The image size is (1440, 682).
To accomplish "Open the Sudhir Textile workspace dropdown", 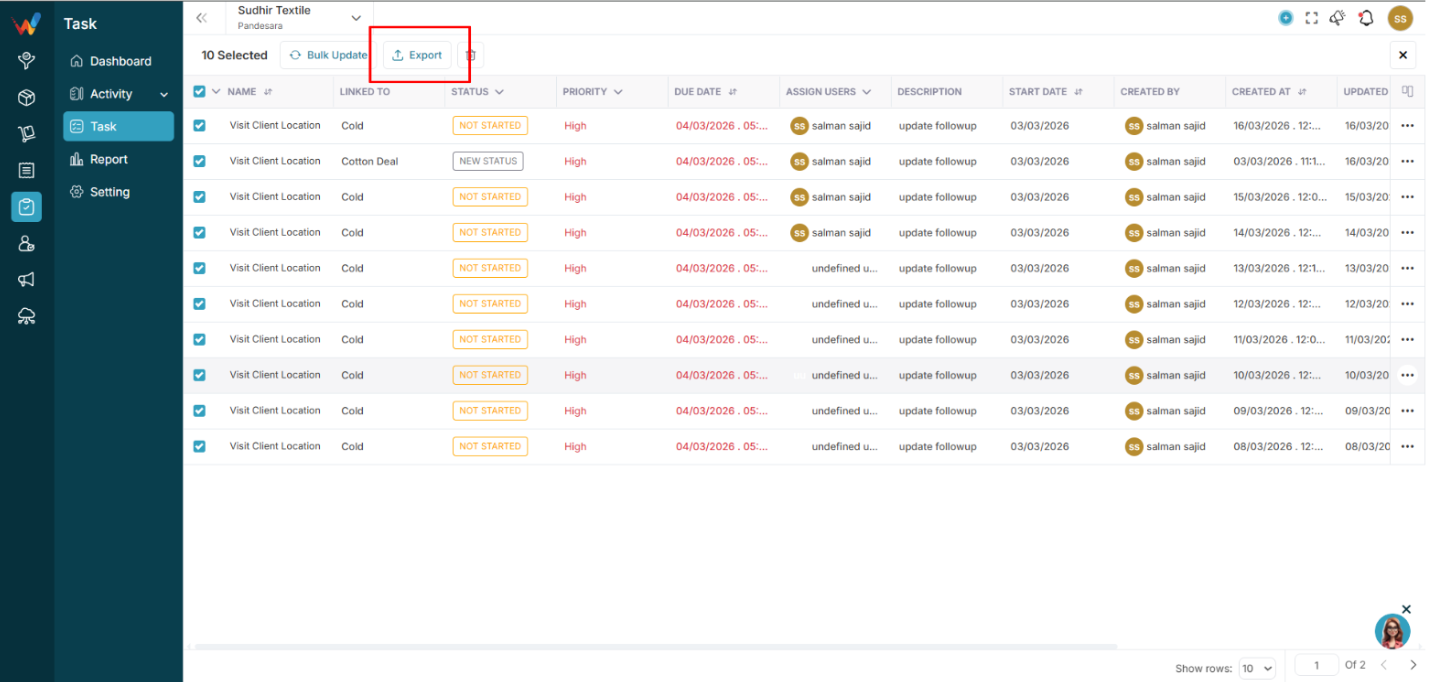I will tap(300, 17).
